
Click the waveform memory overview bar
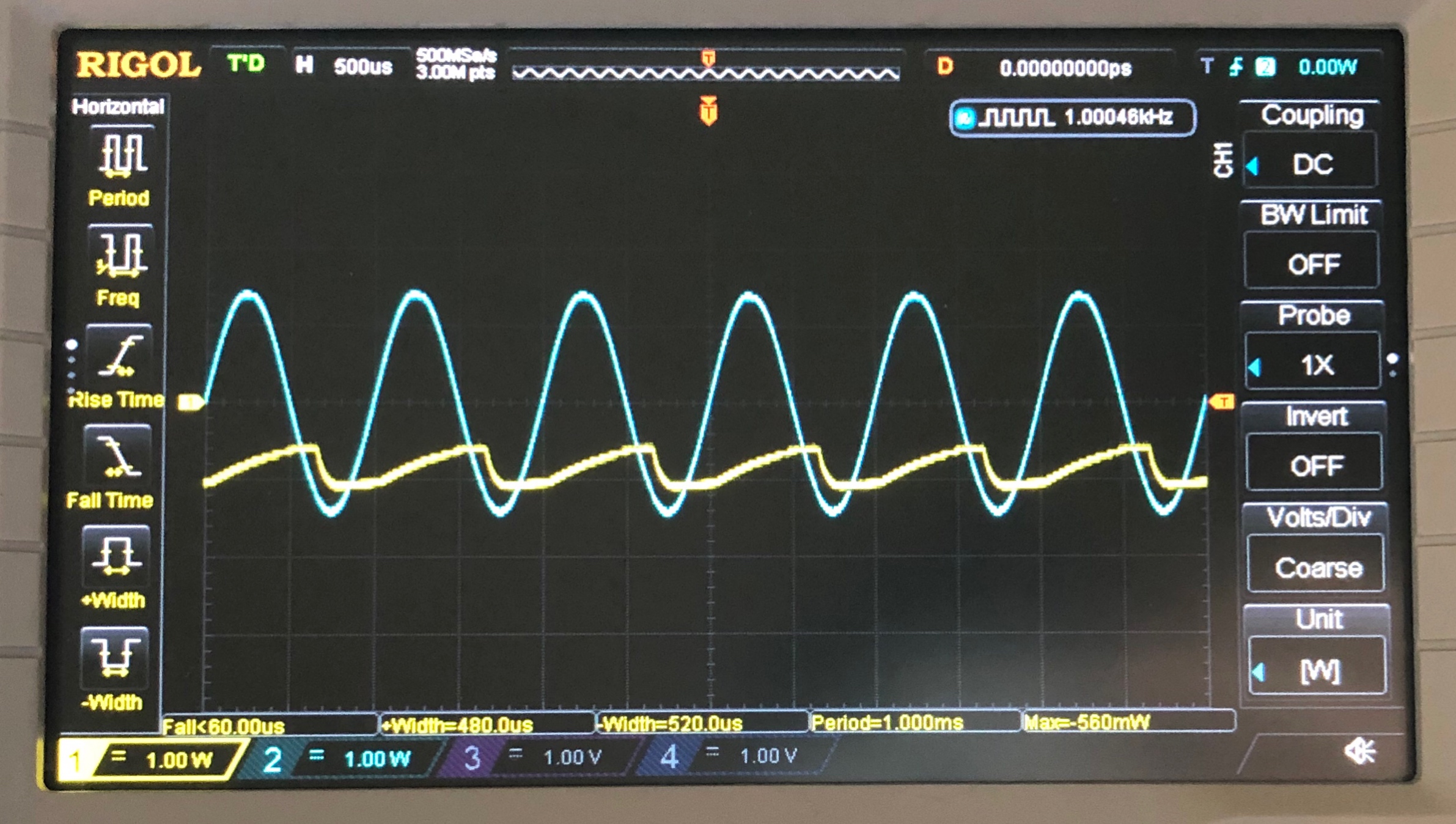(x=705, y=73)
